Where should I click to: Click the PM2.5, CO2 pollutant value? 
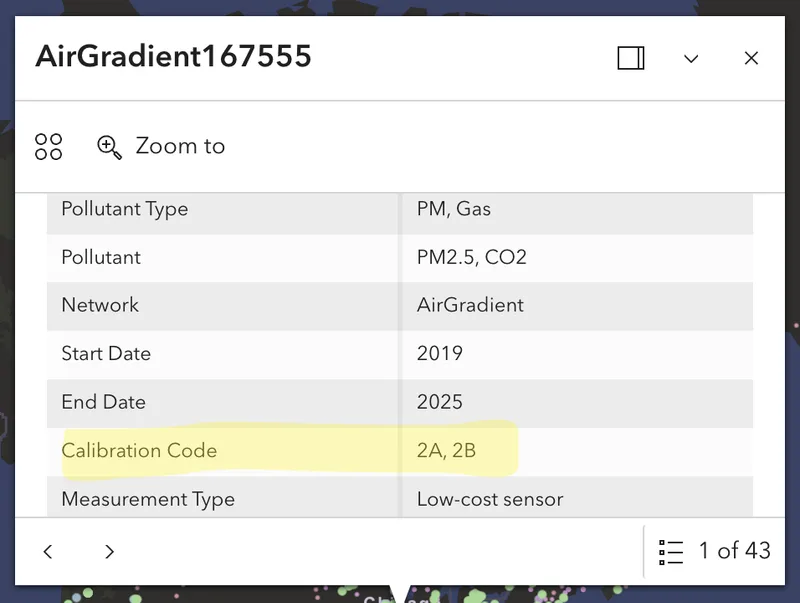pos(471,257)
